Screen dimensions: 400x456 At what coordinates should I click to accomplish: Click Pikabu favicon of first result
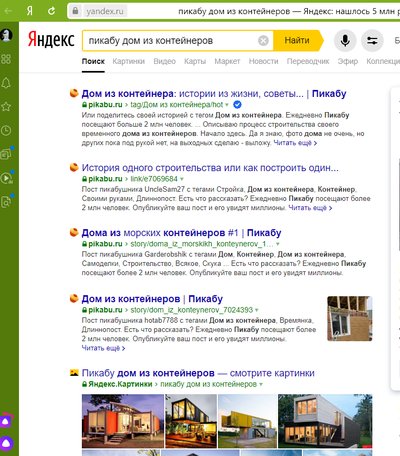(74, 93)
